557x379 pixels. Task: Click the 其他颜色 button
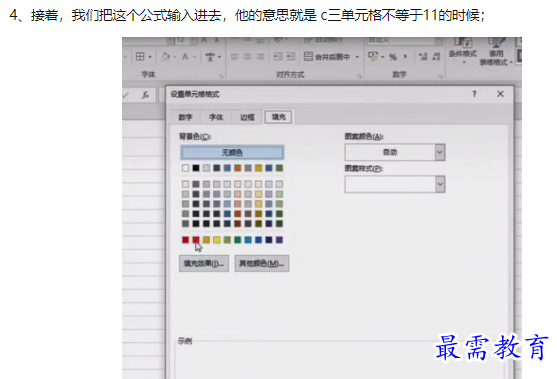262,264
